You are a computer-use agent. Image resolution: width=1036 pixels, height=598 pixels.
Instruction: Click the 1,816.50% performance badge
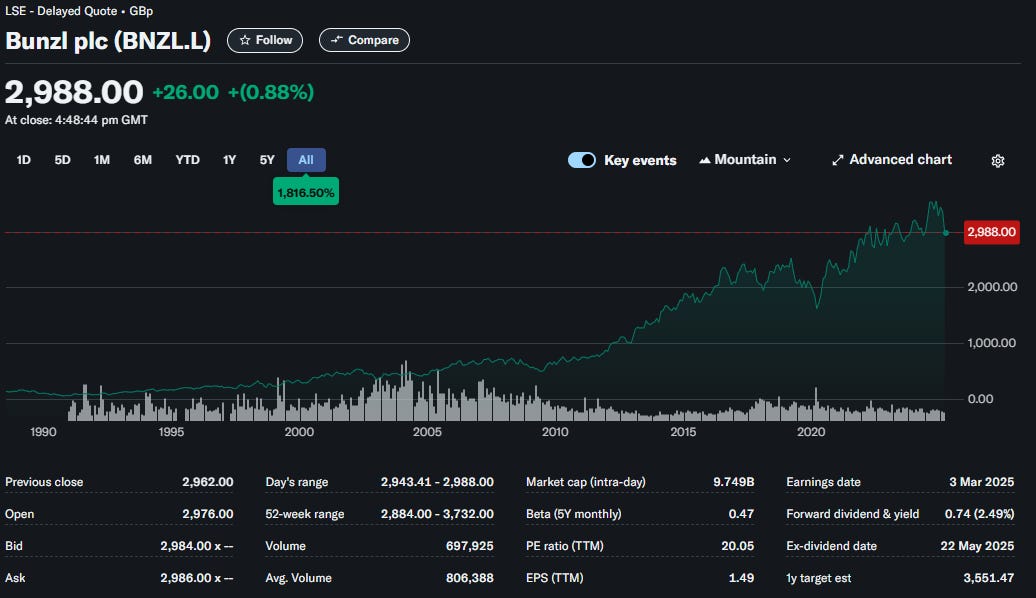pyautogui.click(x=306, y=192)
